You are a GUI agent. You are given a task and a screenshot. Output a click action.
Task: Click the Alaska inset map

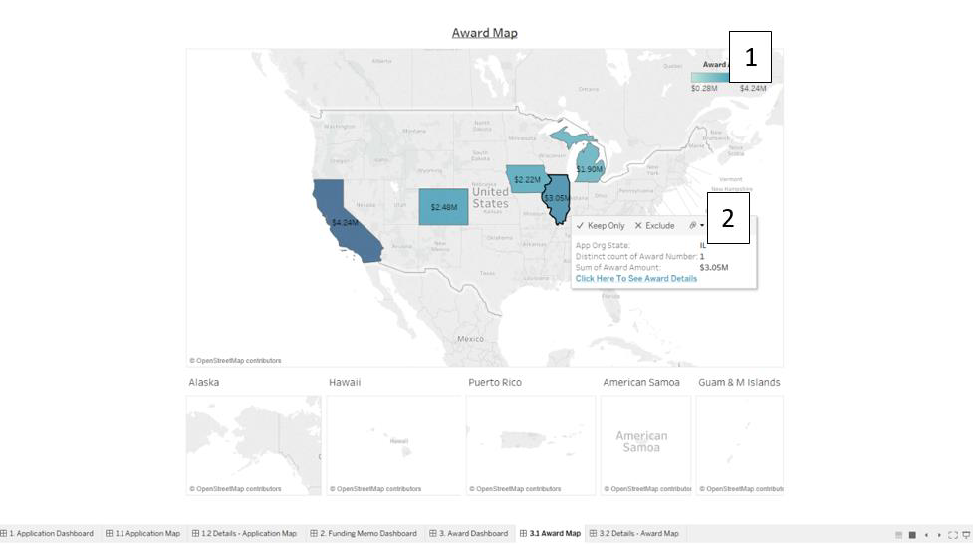(253, 444)
